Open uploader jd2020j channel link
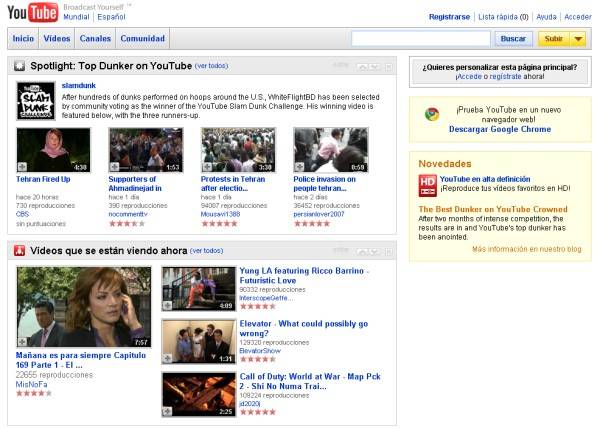 [x=249, y=404]
